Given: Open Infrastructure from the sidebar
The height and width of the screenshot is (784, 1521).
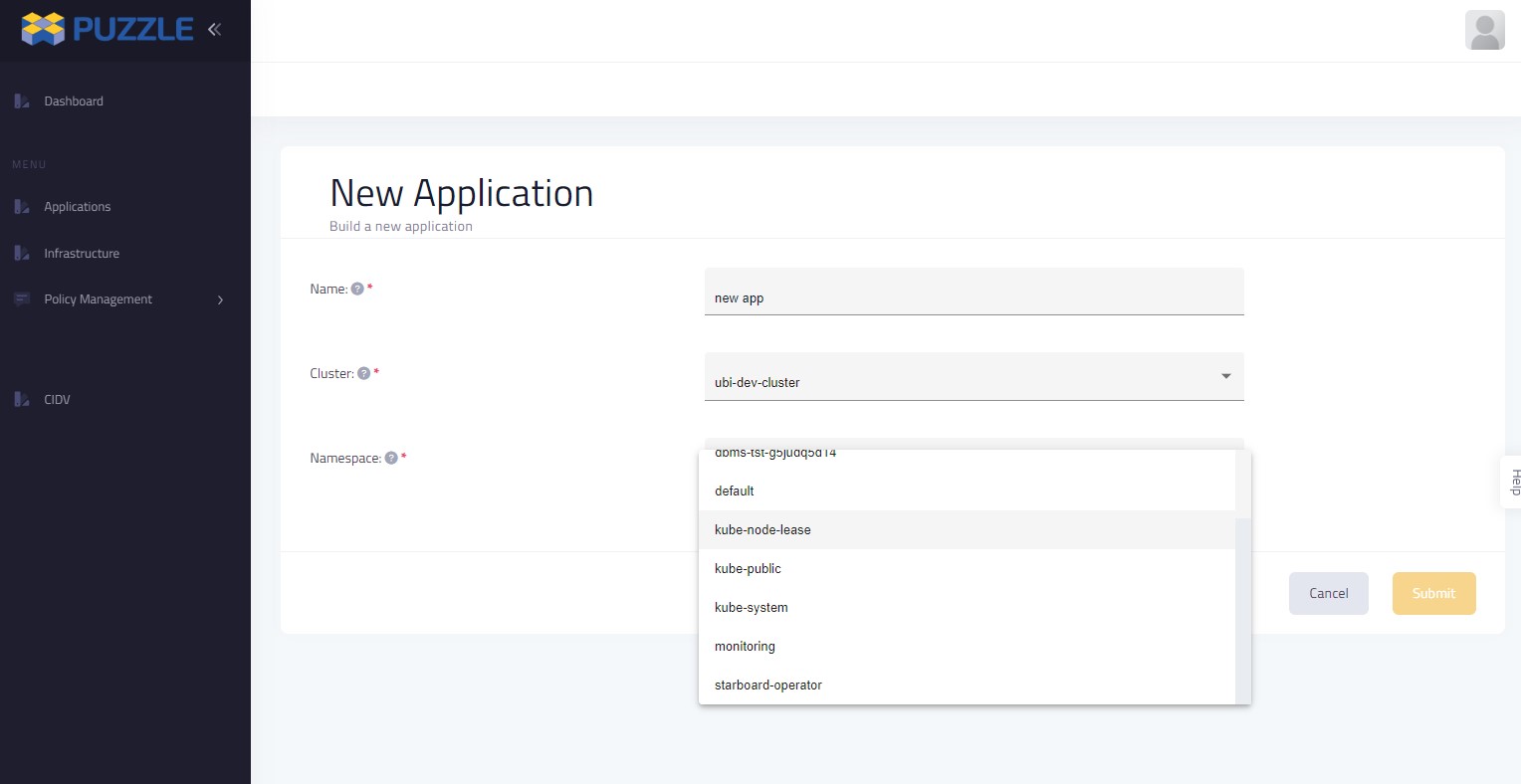Looking at the screenshot, I should [x=82, y=254].
